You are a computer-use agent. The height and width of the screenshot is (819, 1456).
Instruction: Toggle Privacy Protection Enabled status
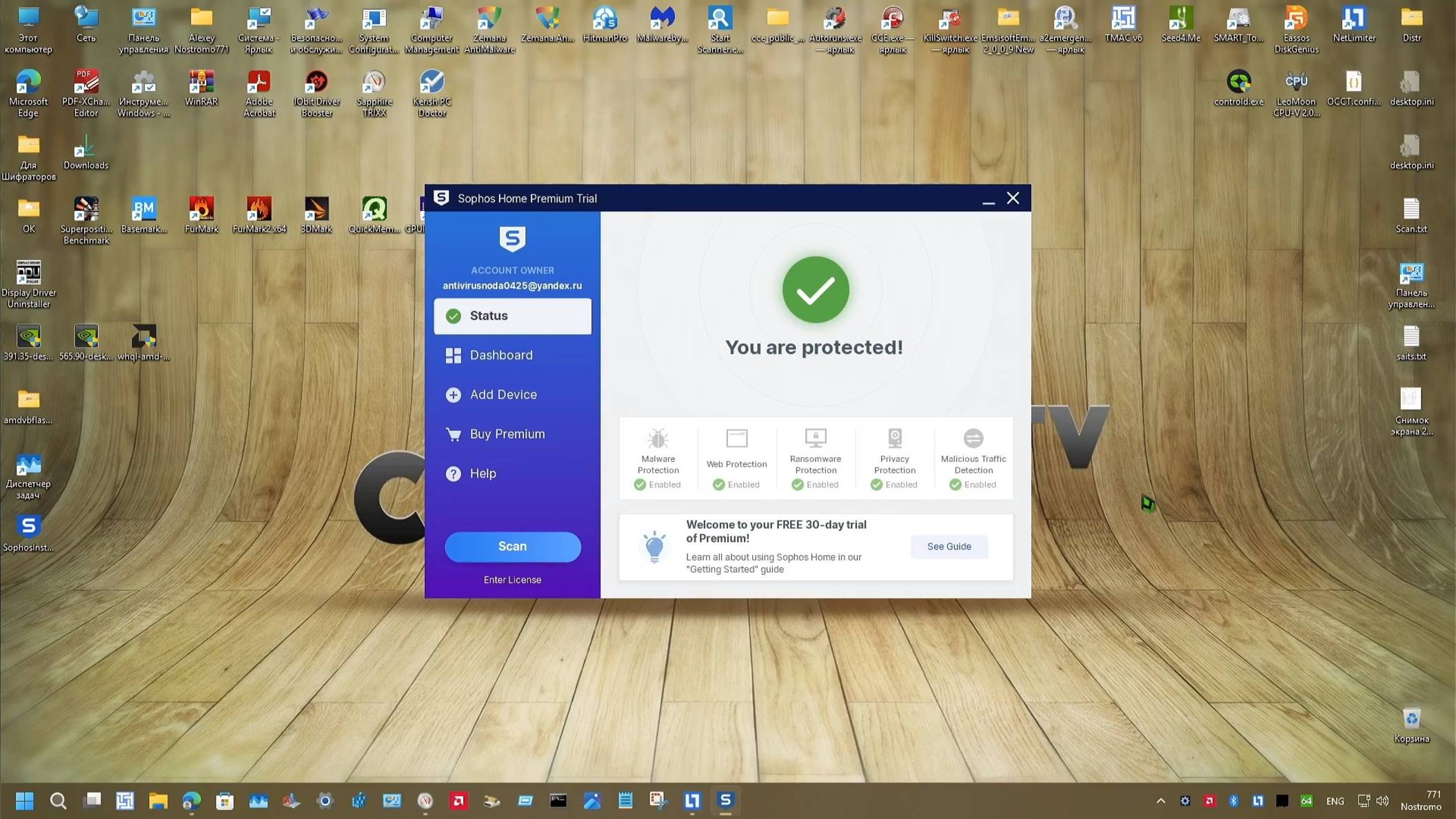(x=893, y=484)
